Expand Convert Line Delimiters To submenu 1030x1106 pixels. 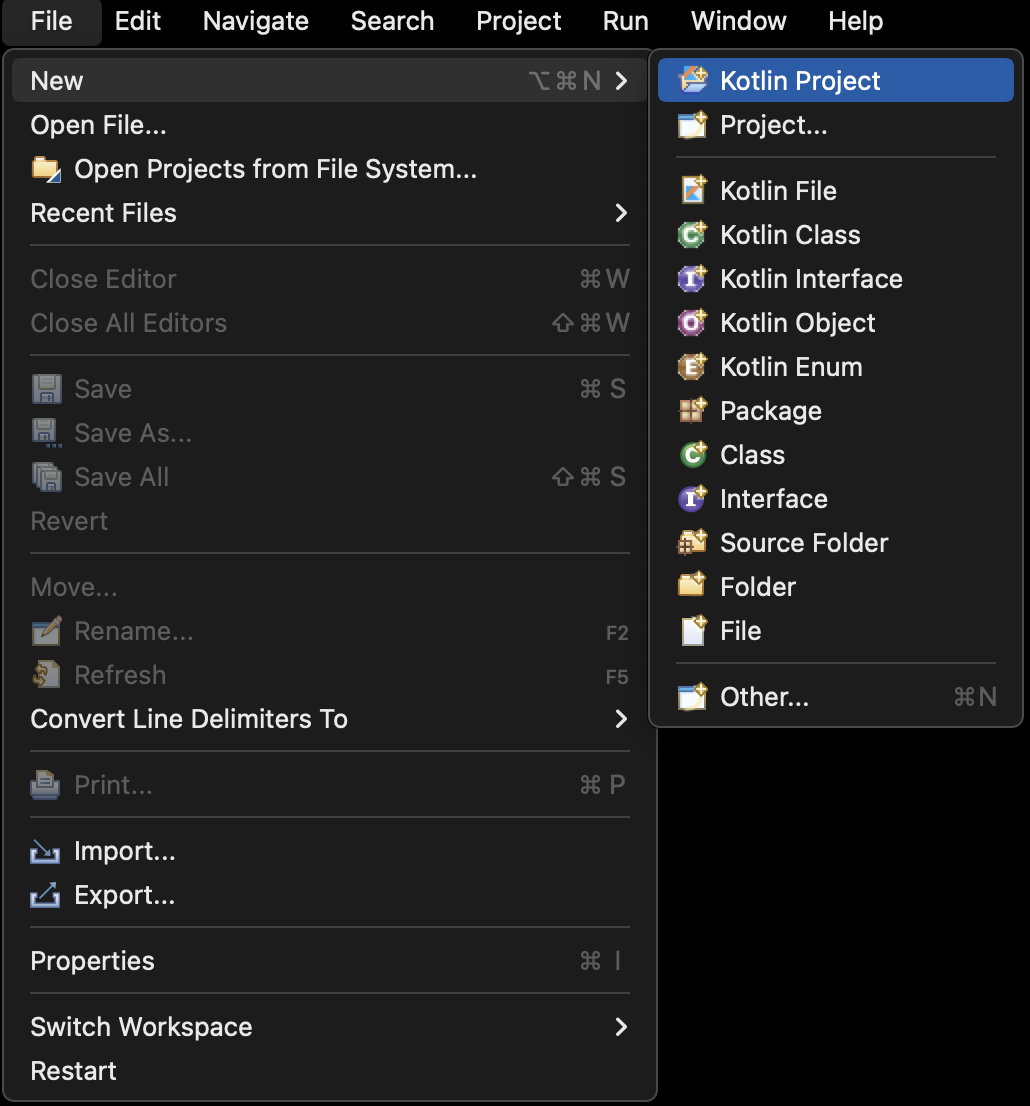[621, 719]
